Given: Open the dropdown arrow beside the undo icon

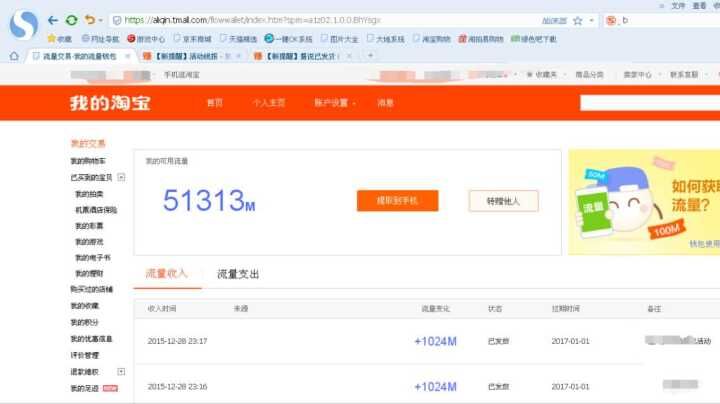Looking at the screenshot, I should point(101,21).
